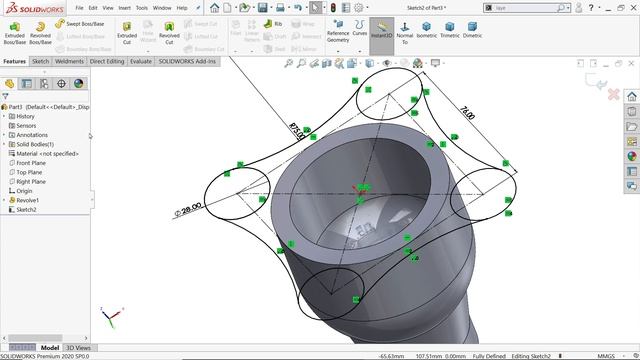
Task: Click the Open document icon
Action: tap(244, 7)
